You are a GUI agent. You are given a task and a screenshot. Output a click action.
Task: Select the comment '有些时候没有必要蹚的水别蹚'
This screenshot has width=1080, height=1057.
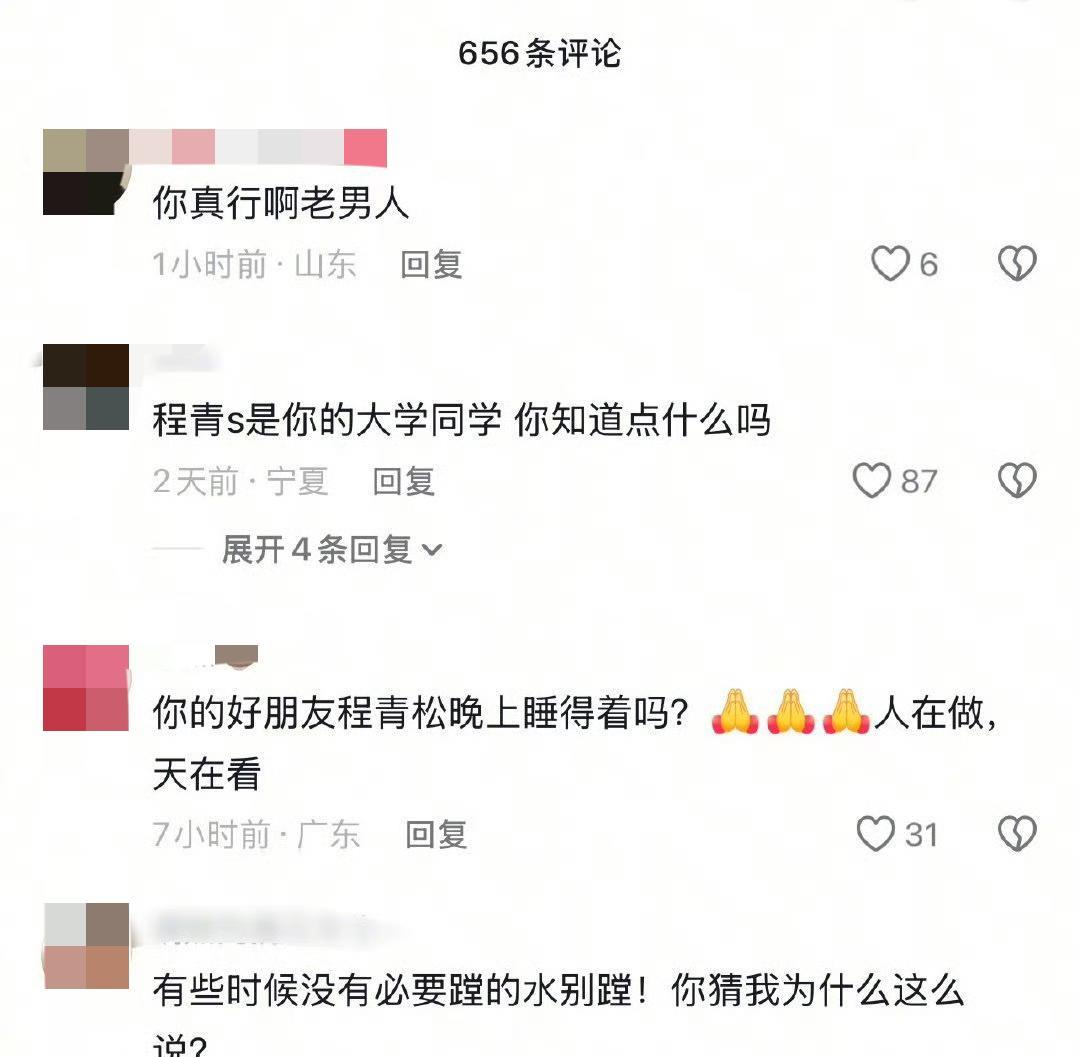coord(399,991)
